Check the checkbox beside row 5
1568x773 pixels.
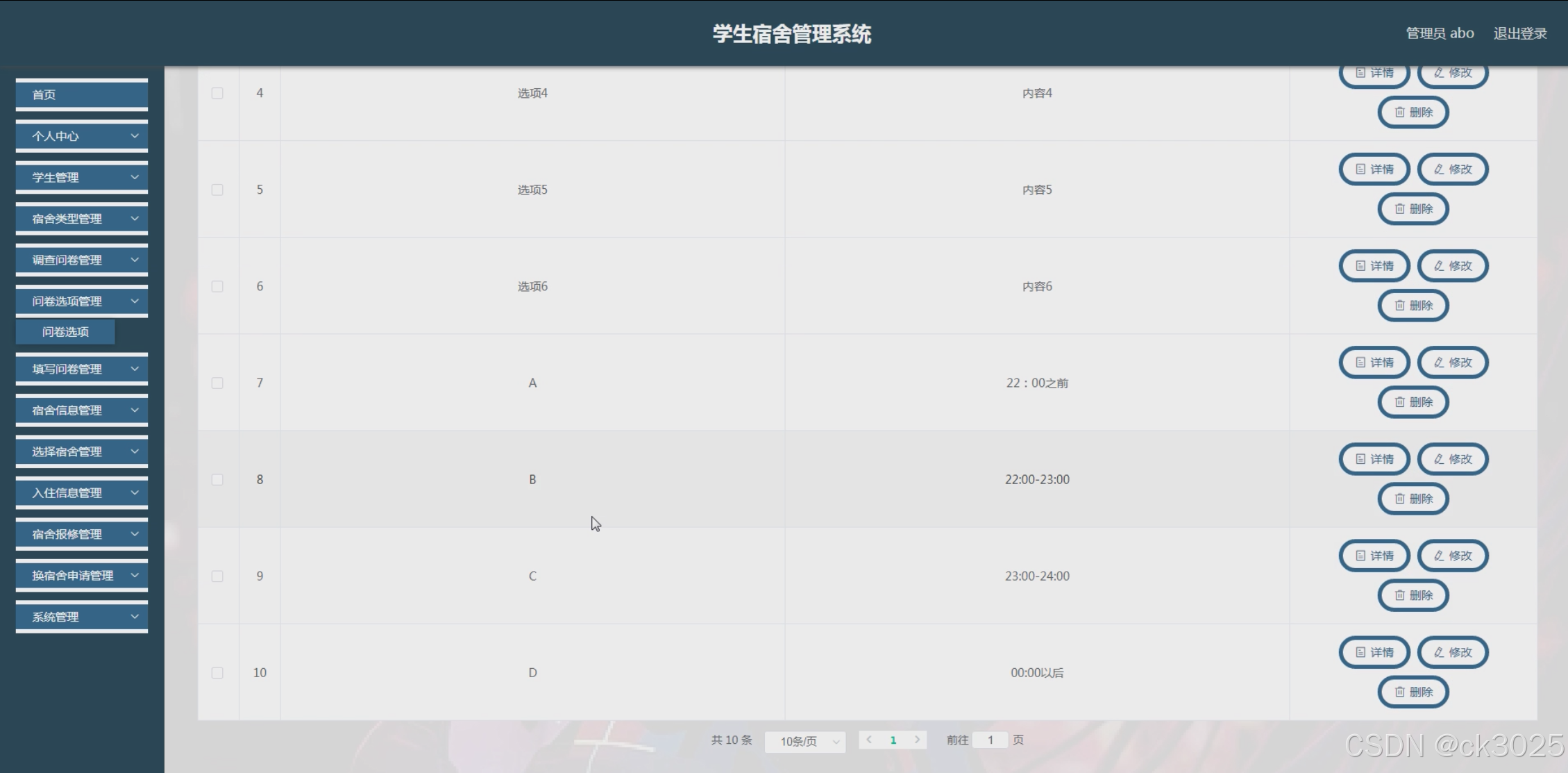[217, 190]
